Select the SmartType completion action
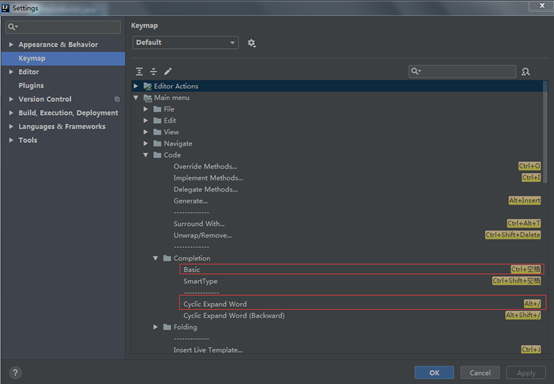 click(x=200, y=281)
